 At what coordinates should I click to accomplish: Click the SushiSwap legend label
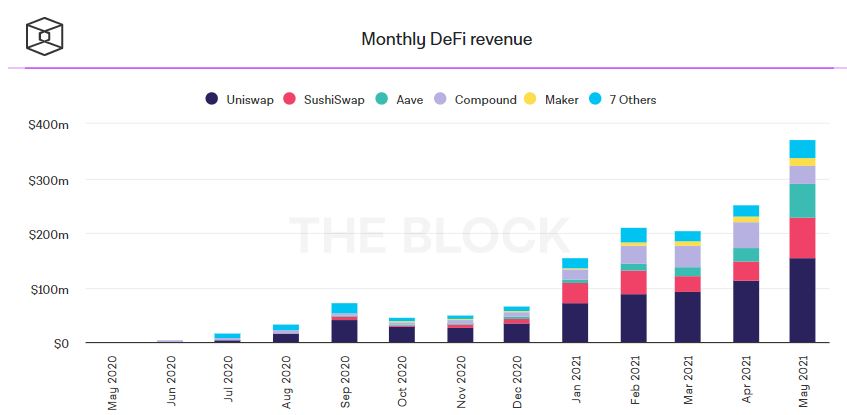click(334, 100)
